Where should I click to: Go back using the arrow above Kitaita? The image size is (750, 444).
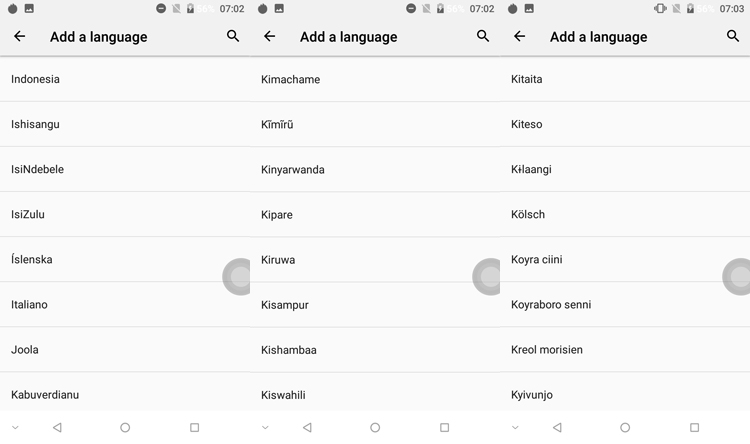click(519, 36)
